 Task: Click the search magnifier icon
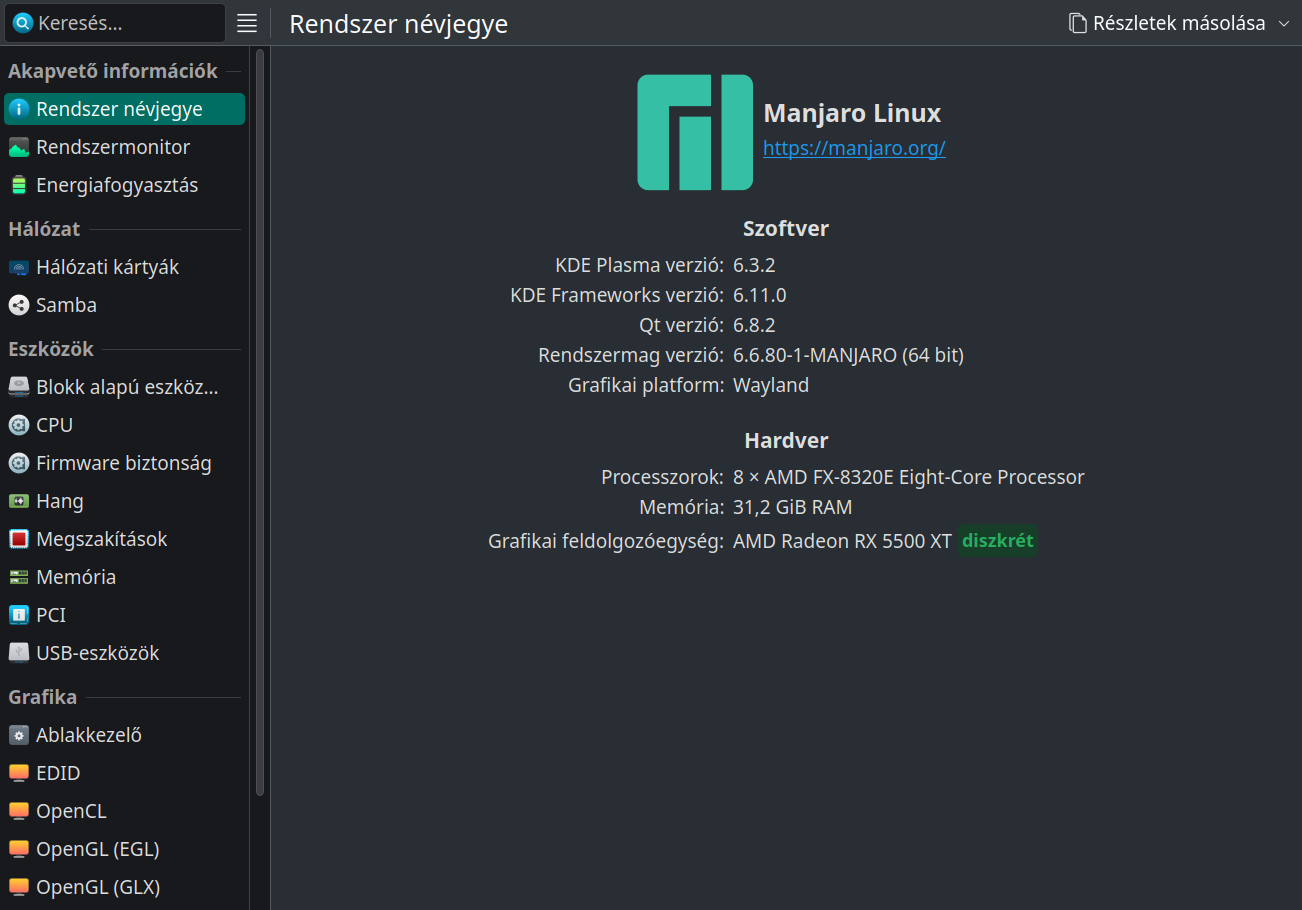(22, 23)
